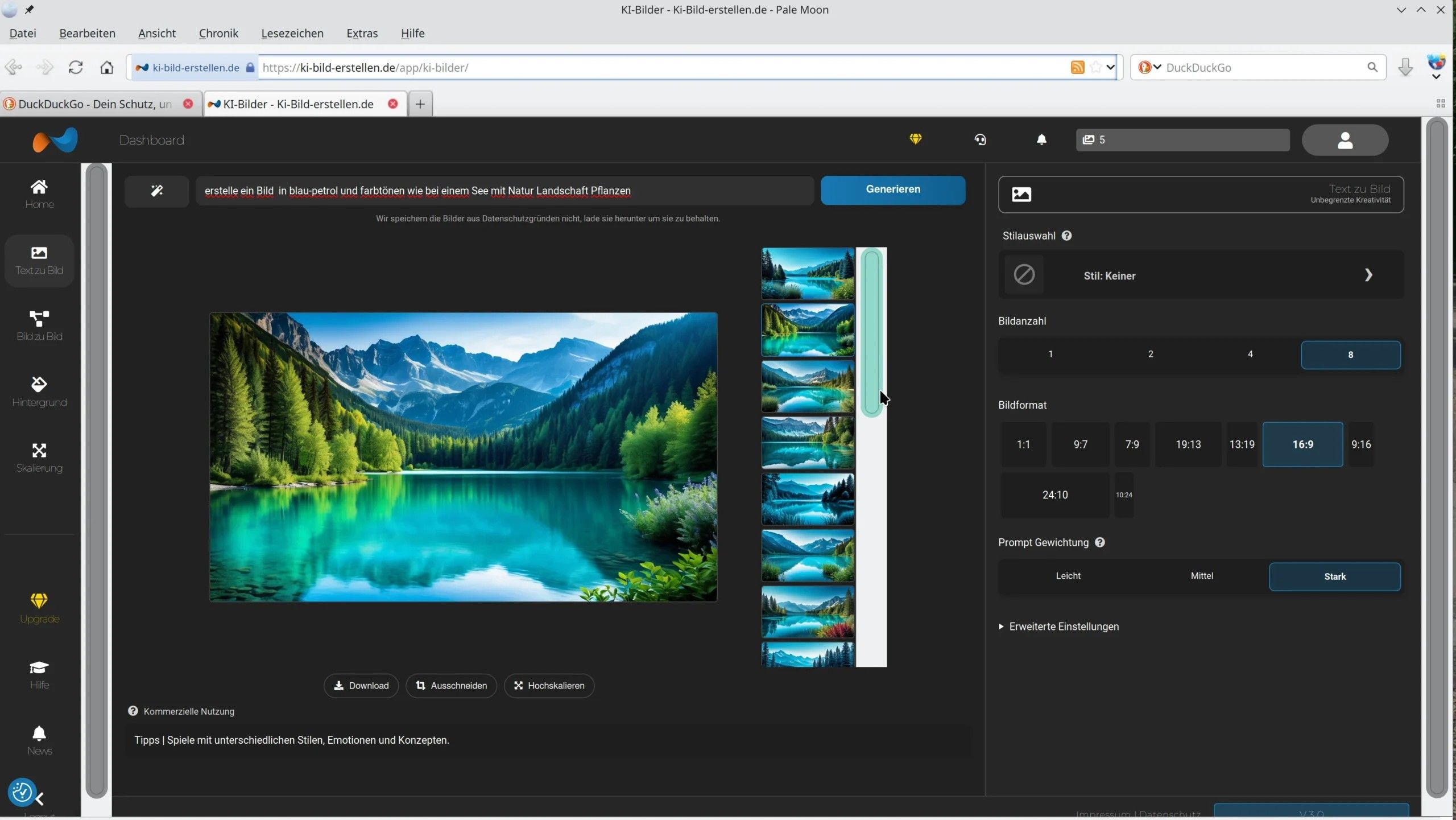
Task: Click the Stilauswahl help question mark
Action: pyautogui.click(x=1067, y=236)
